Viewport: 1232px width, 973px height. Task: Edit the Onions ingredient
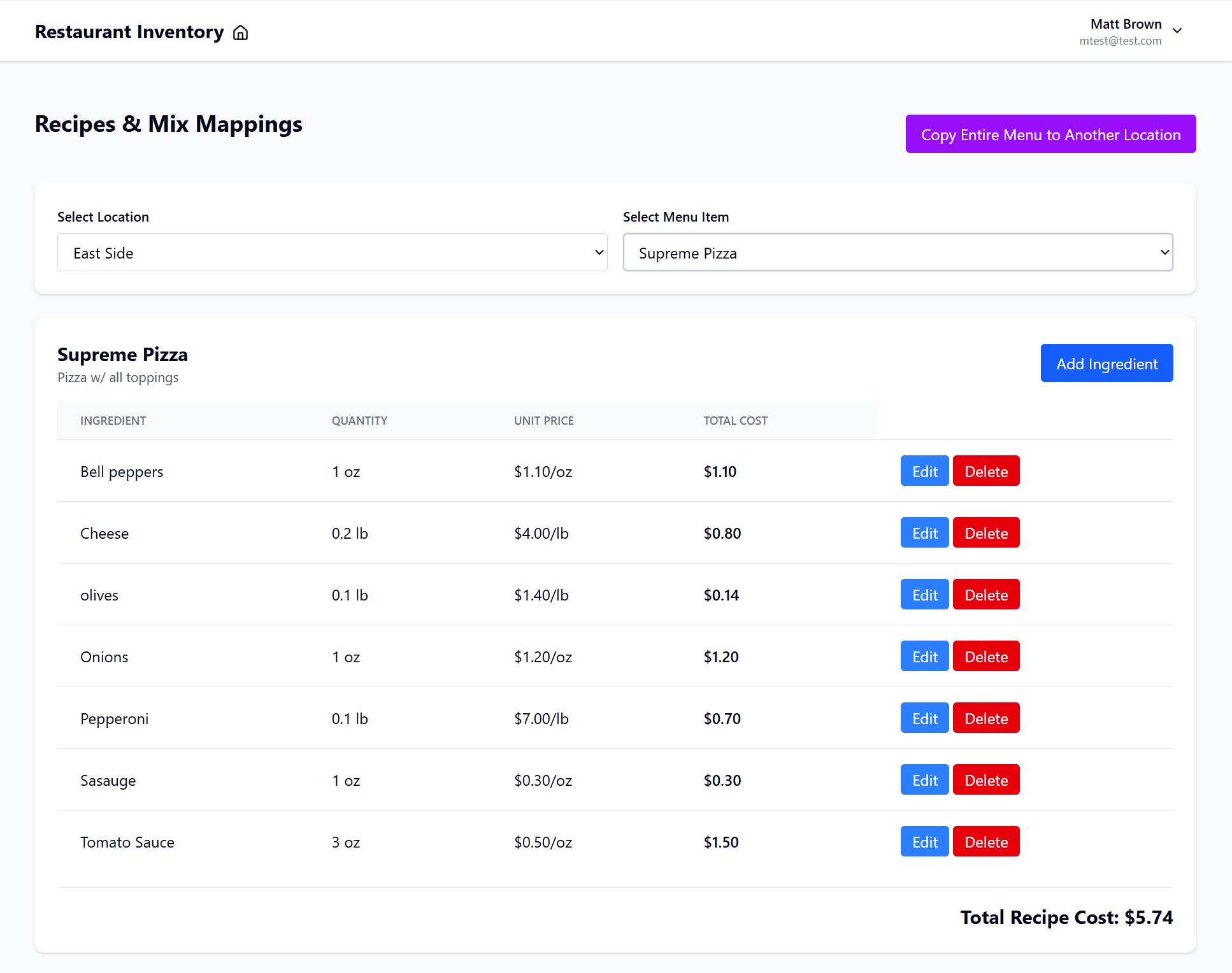(924, 656)
